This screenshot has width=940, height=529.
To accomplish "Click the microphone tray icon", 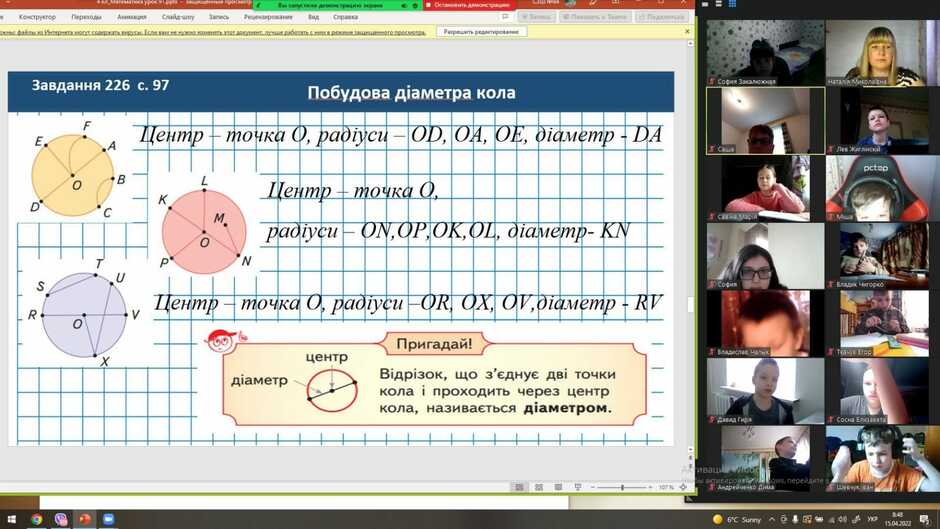I will [796, 519].
